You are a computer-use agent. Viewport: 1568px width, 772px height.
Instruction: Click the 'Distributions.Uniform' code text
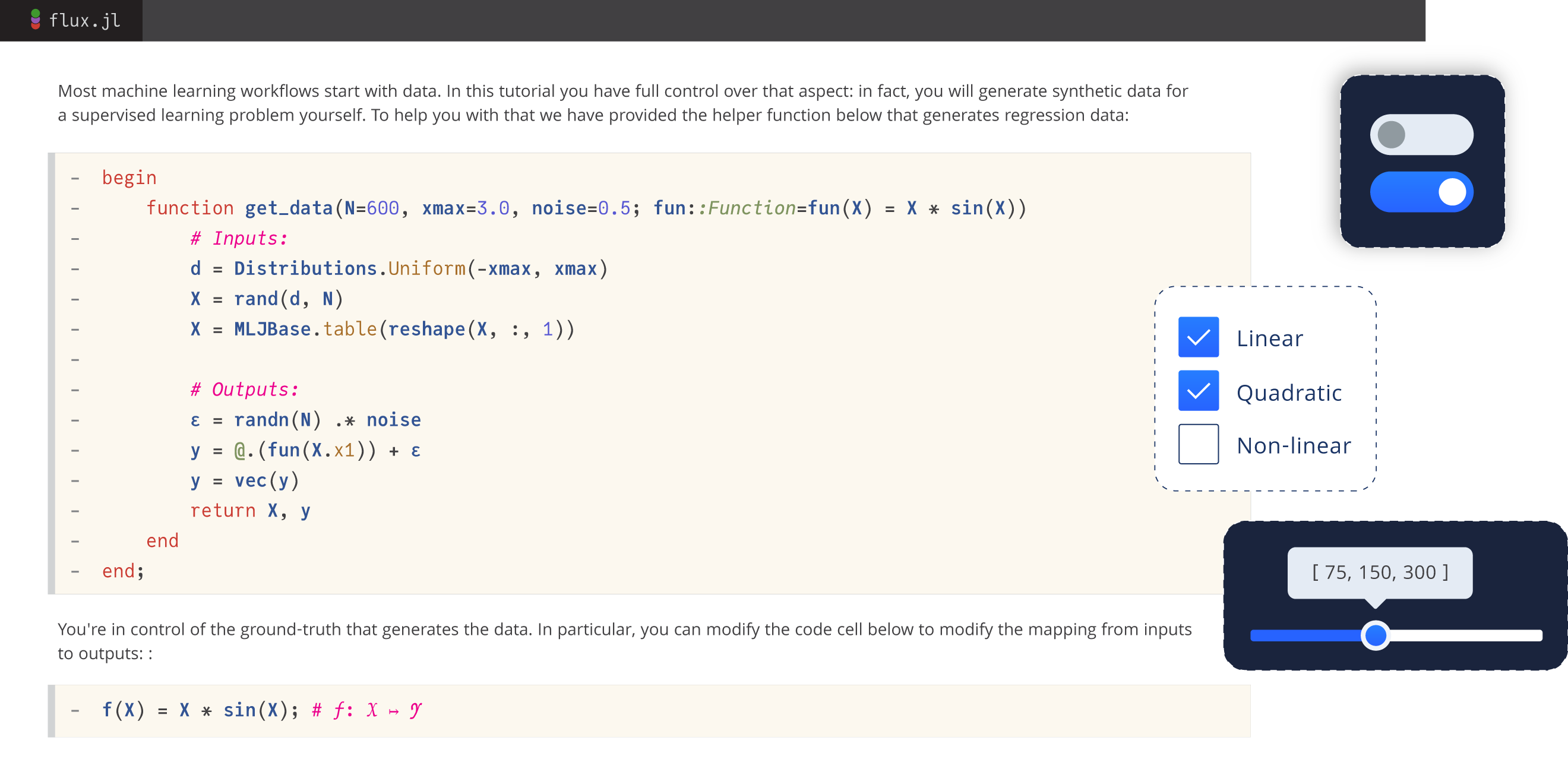[x=349, y=268]
